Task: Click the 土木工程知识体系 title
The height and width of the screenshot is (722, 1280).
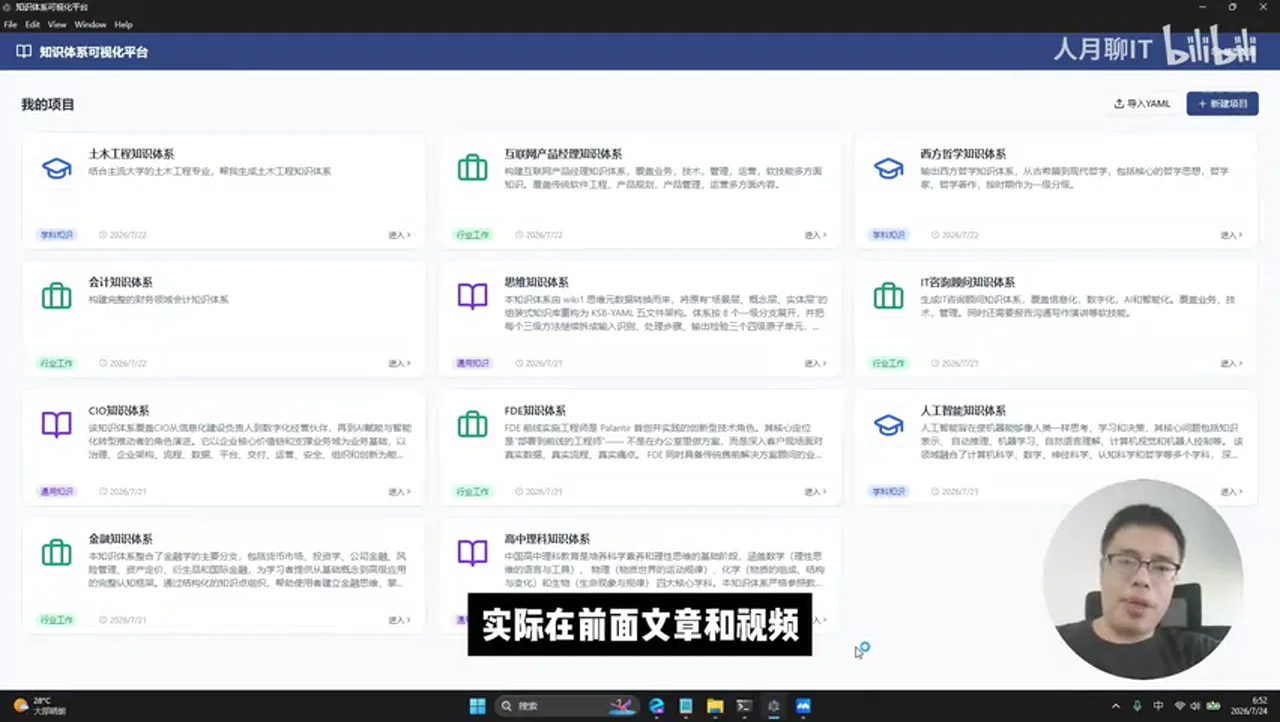Action: [131, 154]
